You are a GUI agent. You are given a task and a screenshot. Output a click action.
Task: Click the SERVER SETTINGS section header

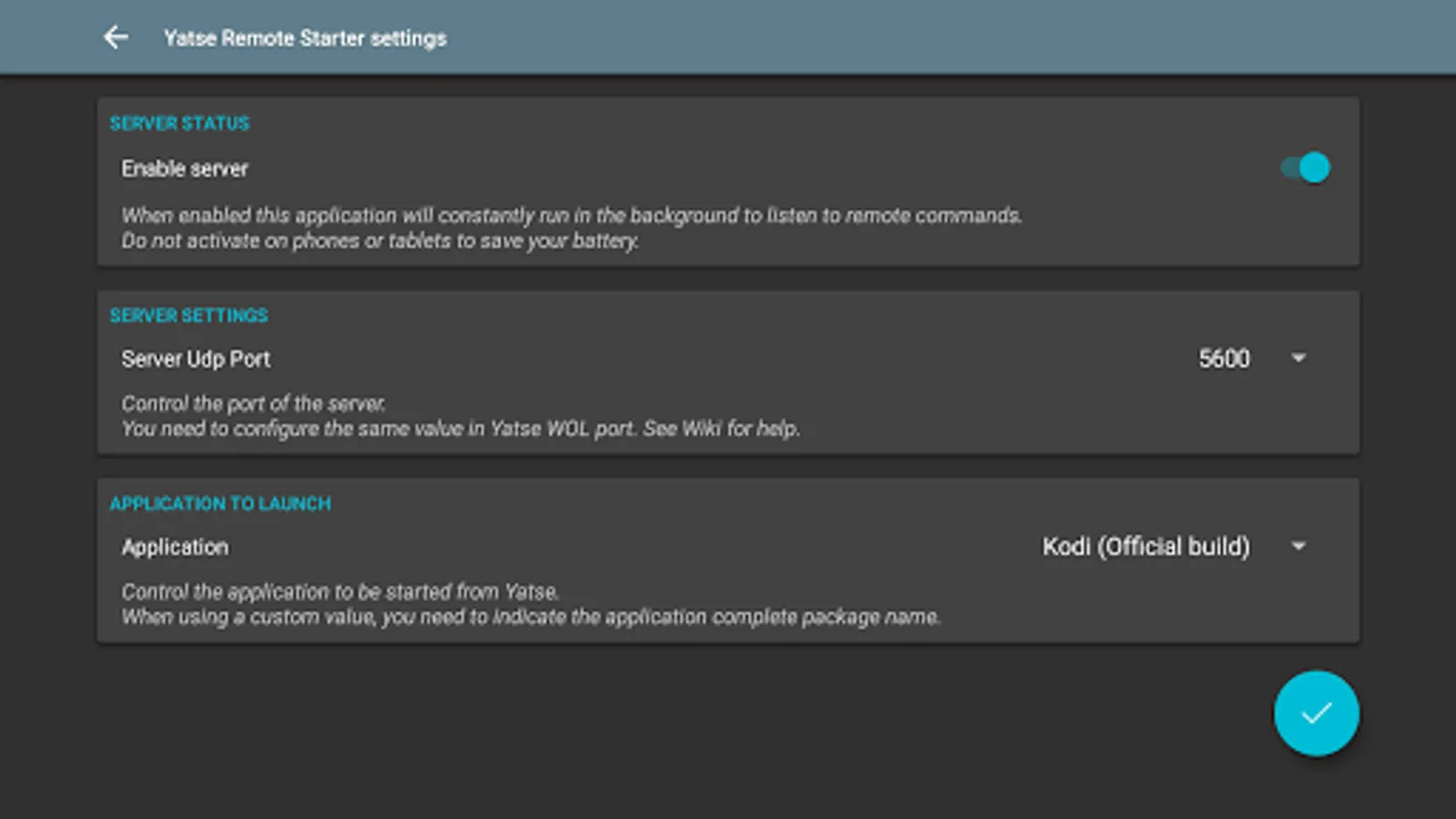tap(188, 316)
